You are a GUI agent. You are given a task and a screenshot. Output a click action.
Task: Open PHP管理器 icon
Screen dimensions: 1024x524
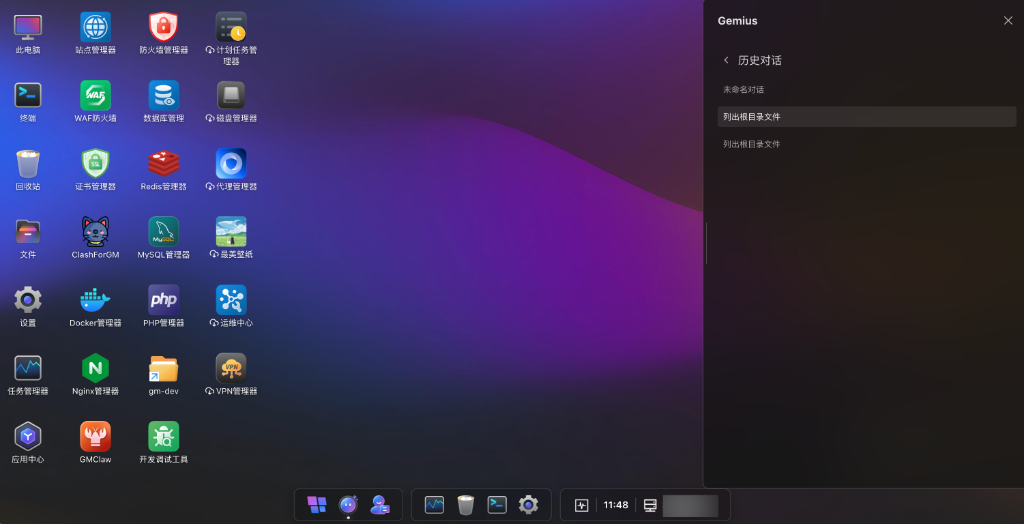tap(163, 300)
